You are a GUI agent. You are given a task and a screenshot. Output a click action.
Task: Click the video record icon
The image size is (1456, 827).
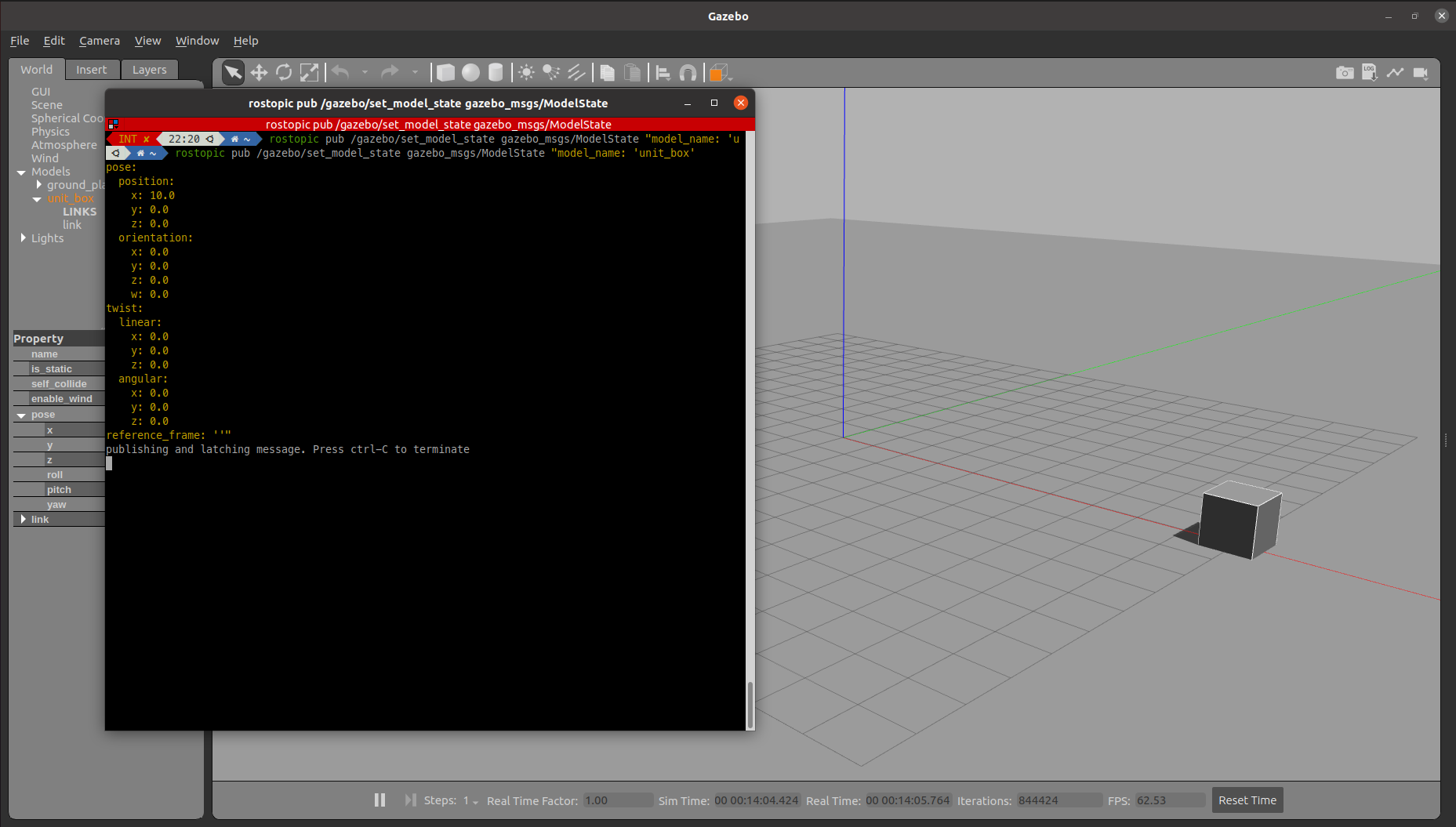[x=1420, y=73]
